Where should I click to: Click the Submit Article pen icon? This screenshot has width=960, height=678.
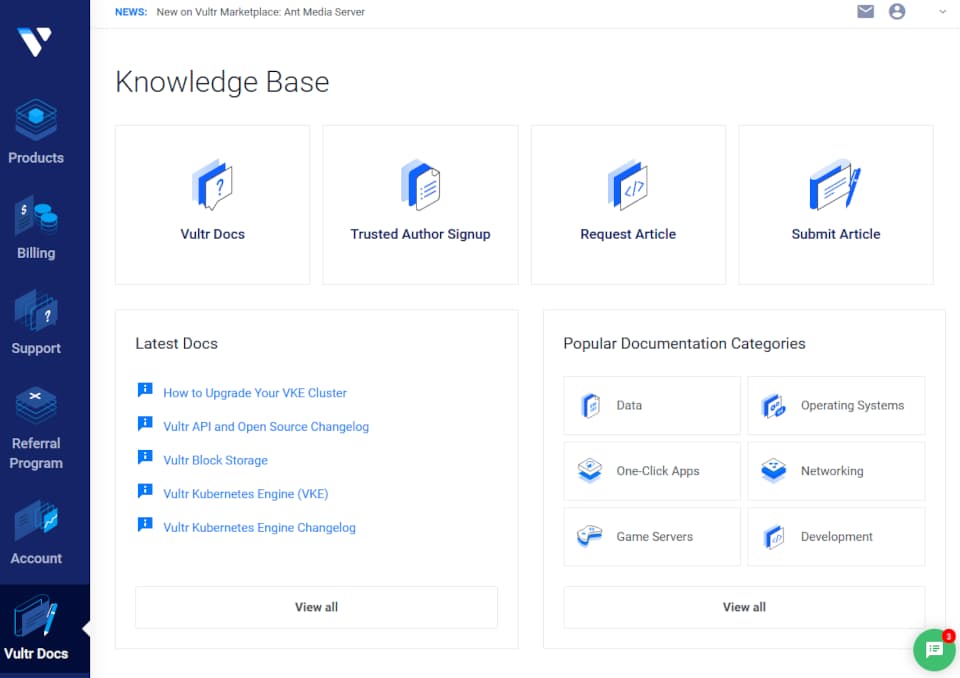click(835, 184)
